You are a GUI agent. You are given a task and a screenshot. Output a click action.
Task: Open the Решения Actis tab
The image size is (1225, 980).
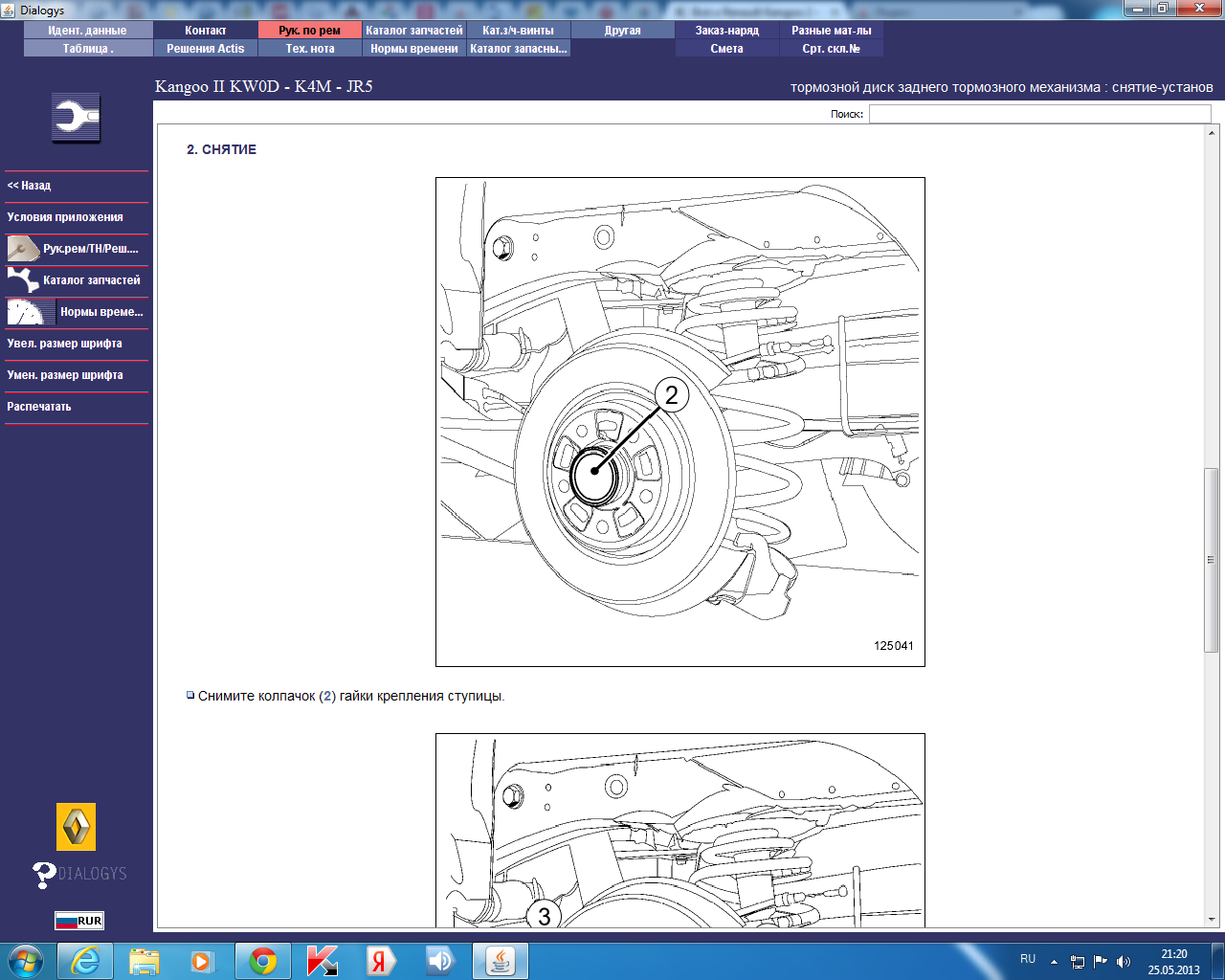tap(206, 49)
